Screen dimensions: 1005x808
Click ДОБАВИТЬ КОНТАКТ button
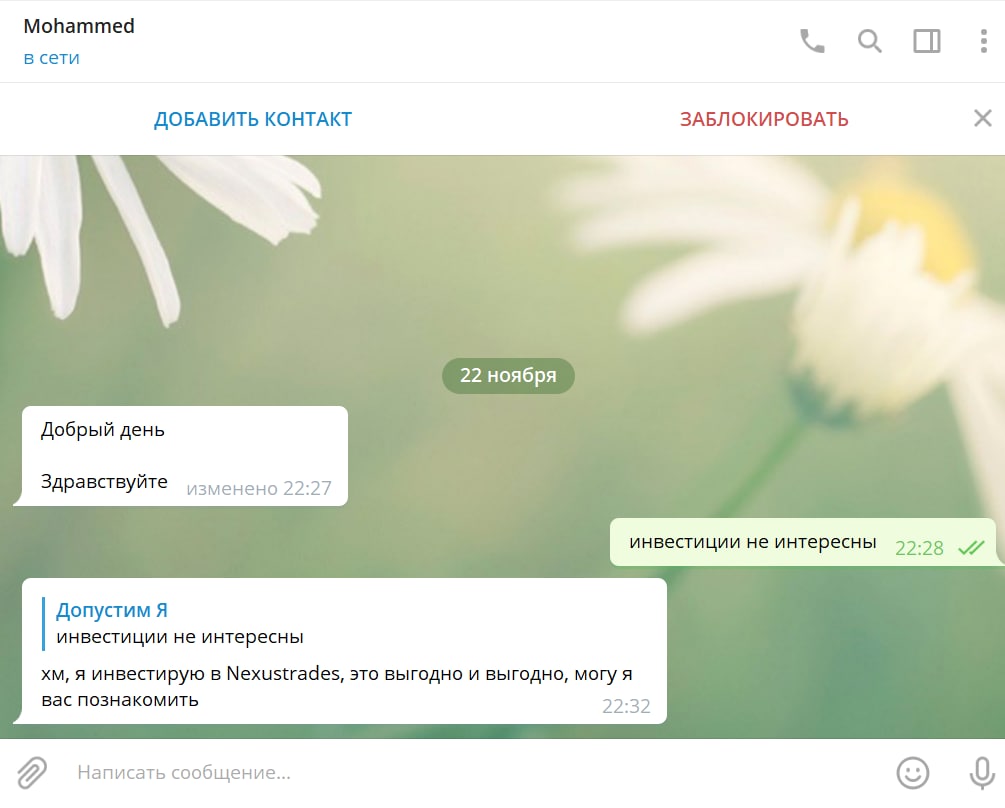(x=253, y=119)
